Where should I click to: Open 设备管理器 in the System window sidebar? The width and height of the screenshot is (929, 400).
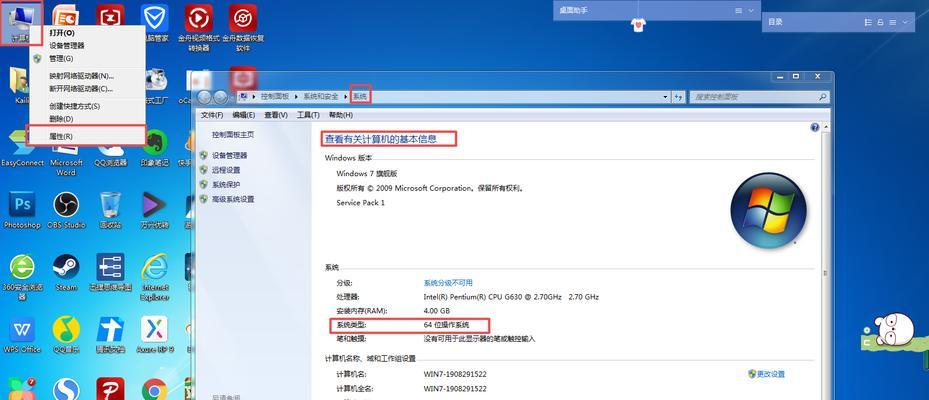click(229, 155)
